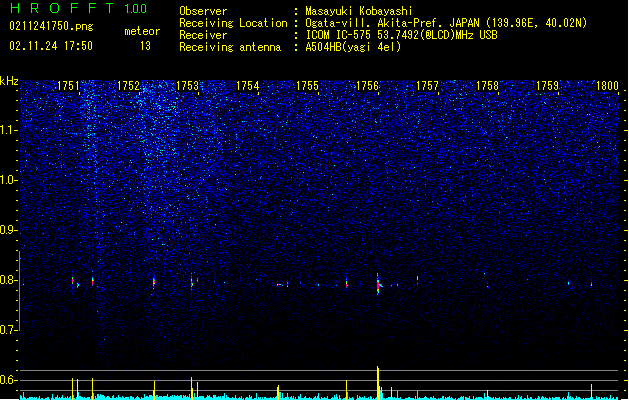Click the 0.9 kHz frequency tick label
The image size is (629, 400).
(9, 230)
